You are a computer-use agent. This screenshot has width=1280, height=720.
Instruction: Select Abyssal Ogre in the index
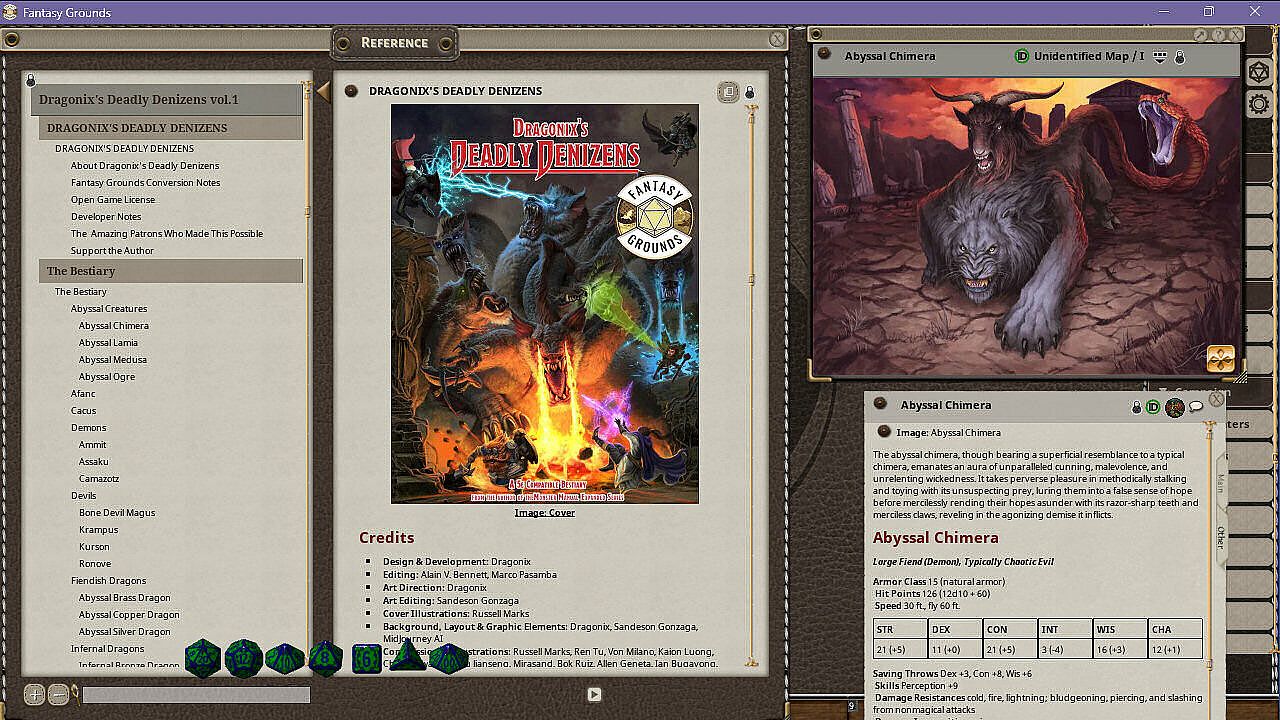107,377
